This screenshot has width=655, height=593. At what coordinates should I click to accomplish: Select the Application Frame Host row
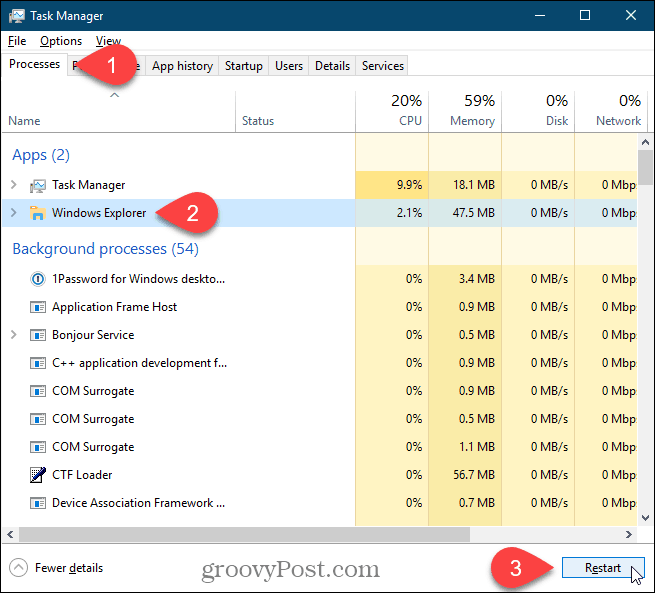pos(320,307)
